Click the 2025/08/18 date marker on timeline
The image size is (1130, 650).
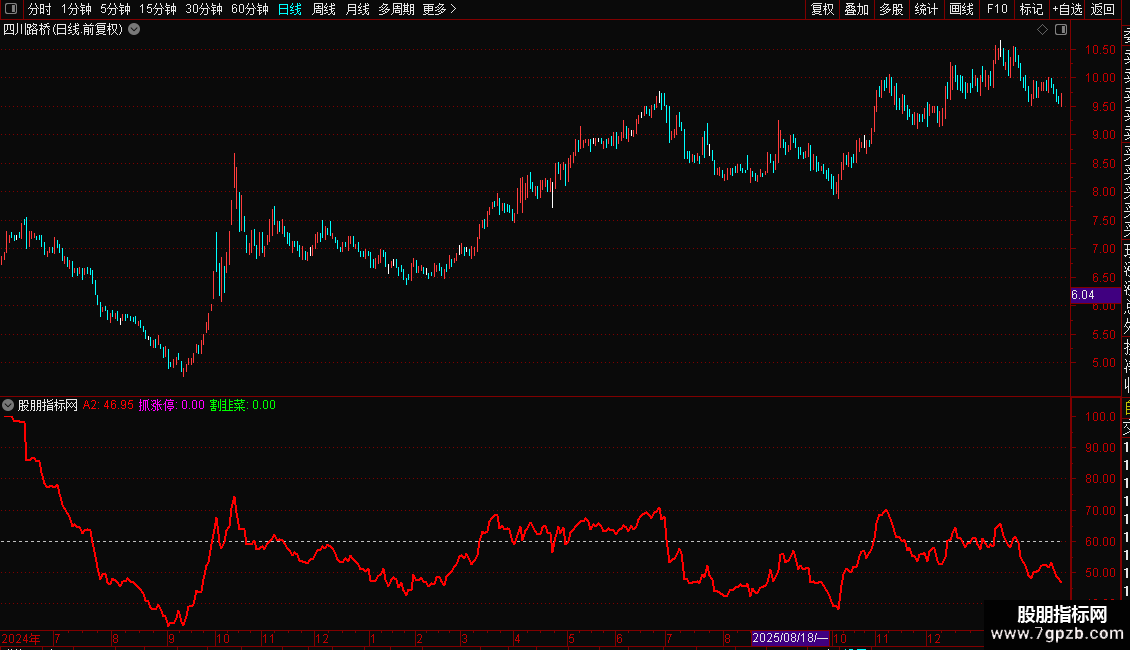(x=790, y=638)
